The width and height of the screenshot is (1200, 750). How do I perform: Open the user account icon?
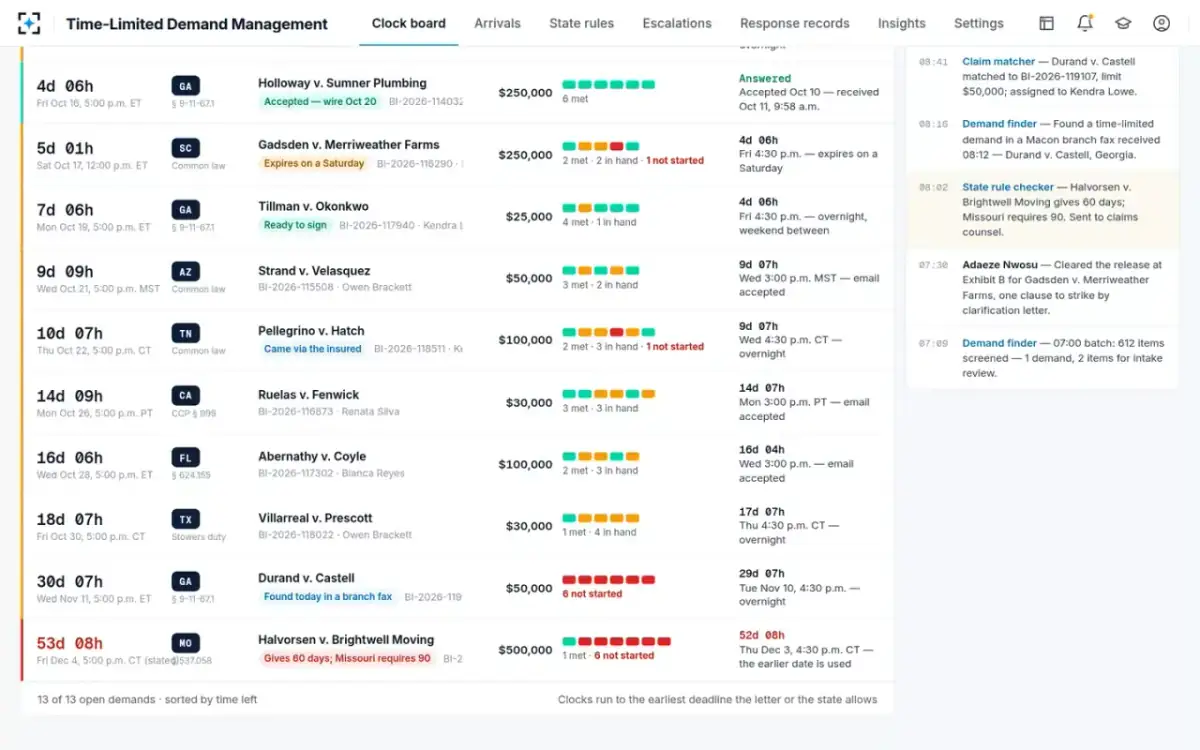[1161, 23]
